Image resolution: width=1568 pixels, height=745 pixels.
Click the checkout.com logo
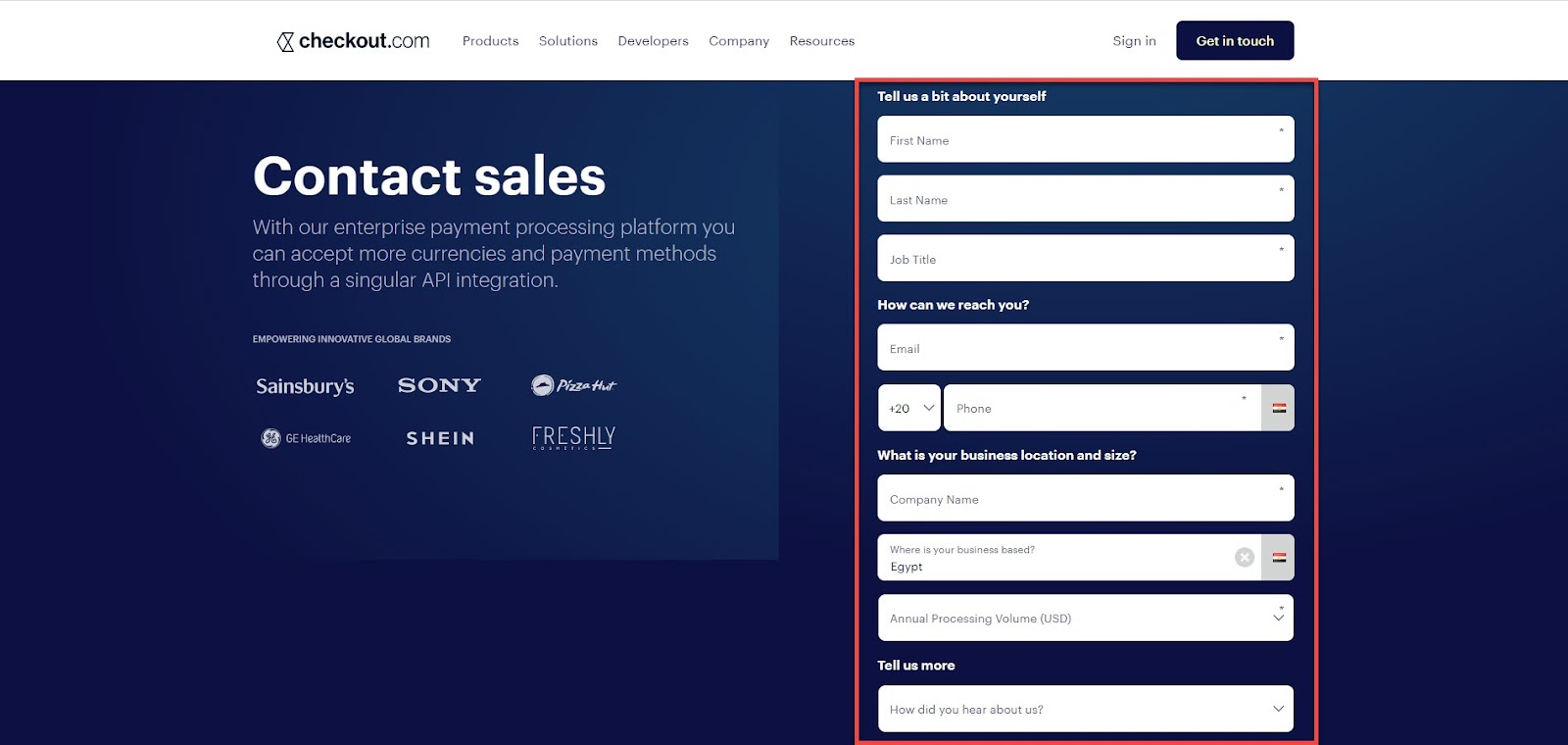coord(354,41)
